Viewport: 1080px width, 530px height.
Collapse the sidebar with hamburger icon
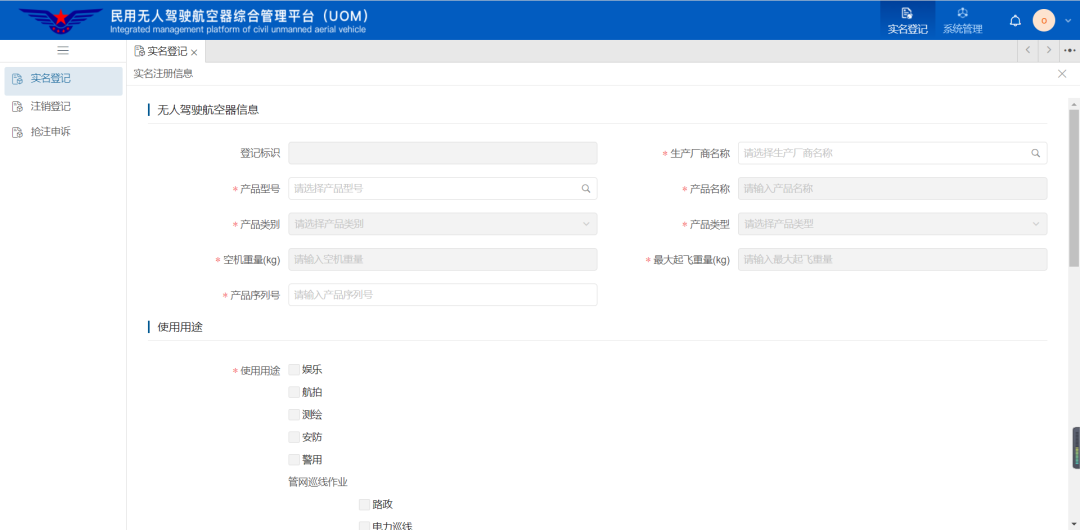point(63,51)
